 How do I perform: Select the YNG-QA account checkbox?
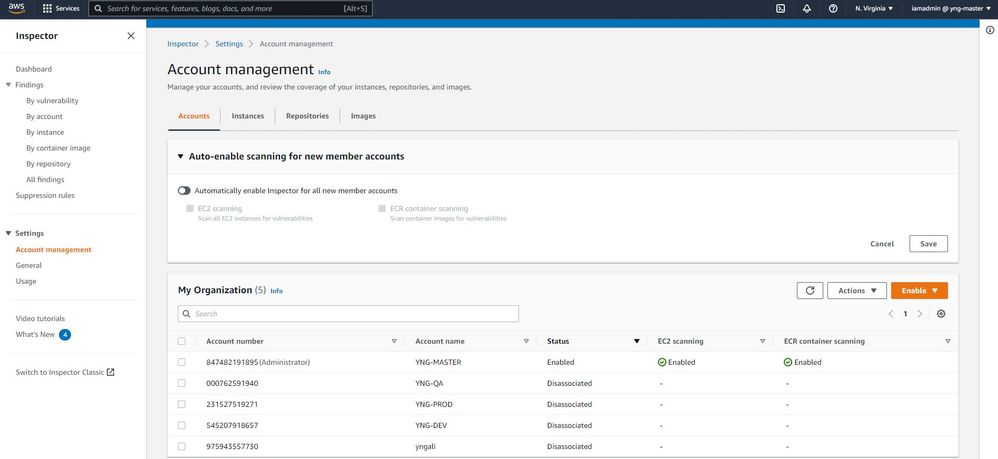click(x=181, y=383)
